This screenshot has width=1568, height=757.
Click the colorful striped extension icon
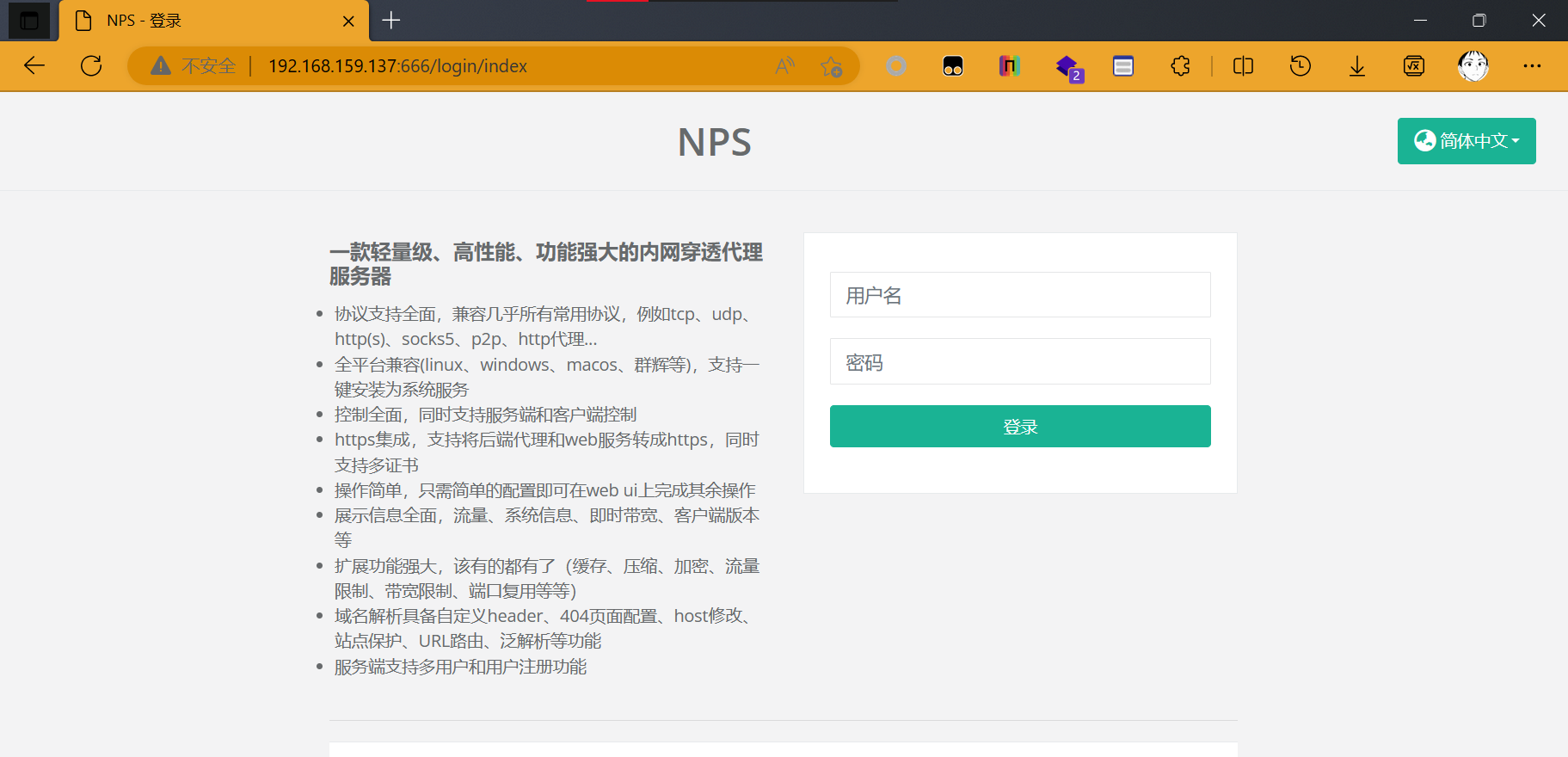[1010, 65]
